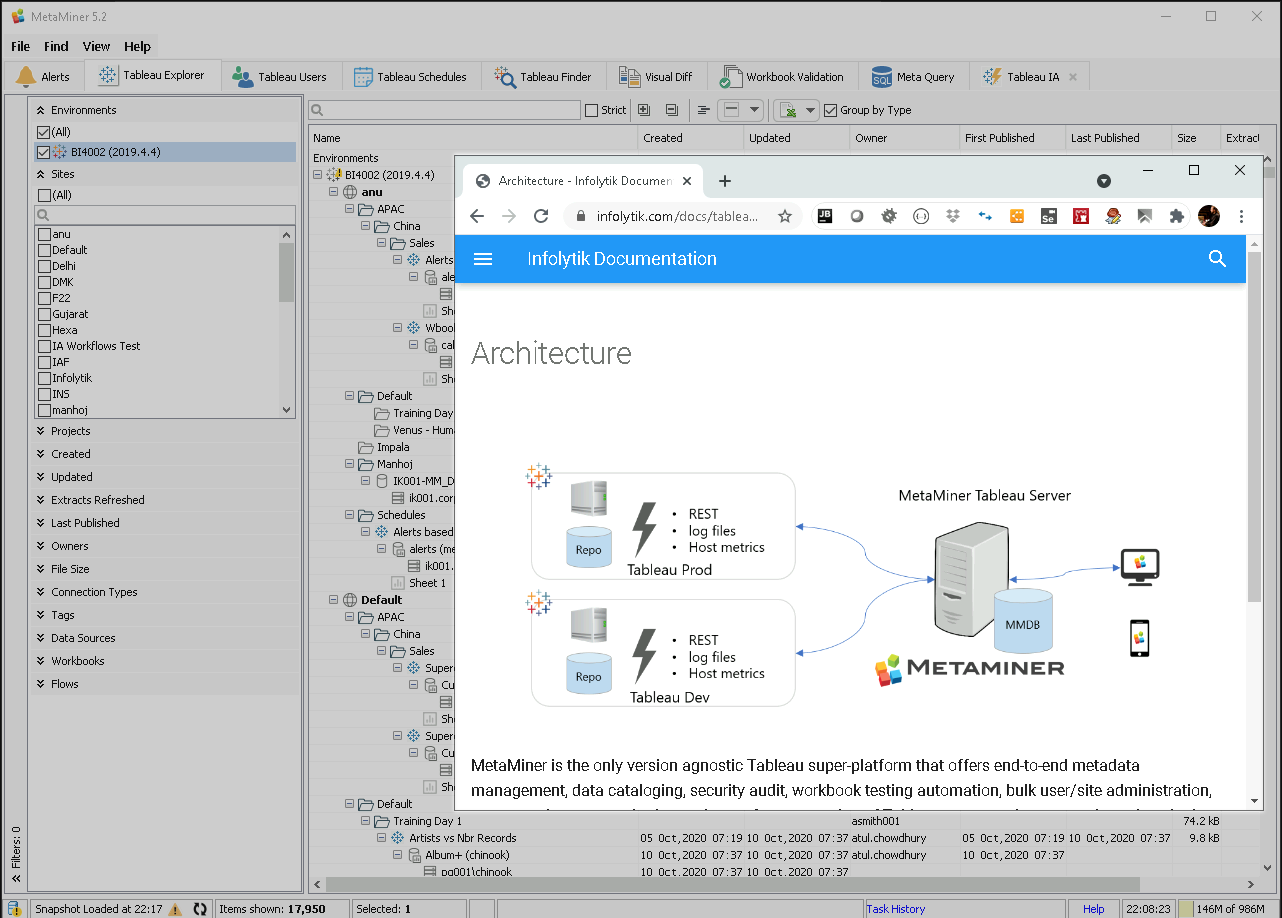Open the View menu
Image resolution: width=1282 pixels, height=918 pixels.
coord(96,46)
